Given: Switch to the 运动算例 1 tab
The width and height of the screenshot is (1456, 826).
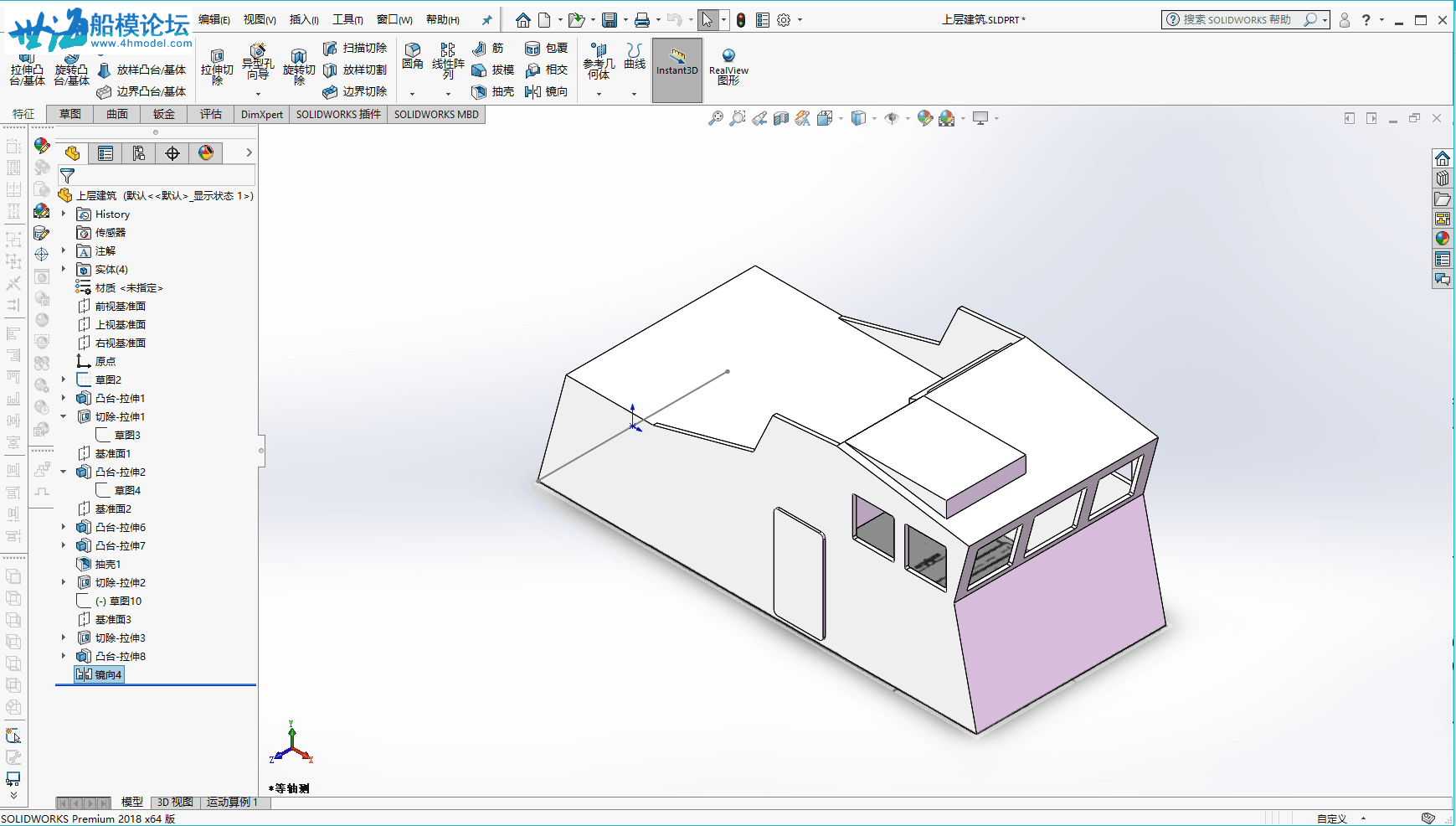Looking at the screenshot, I should tap(232, 803).
